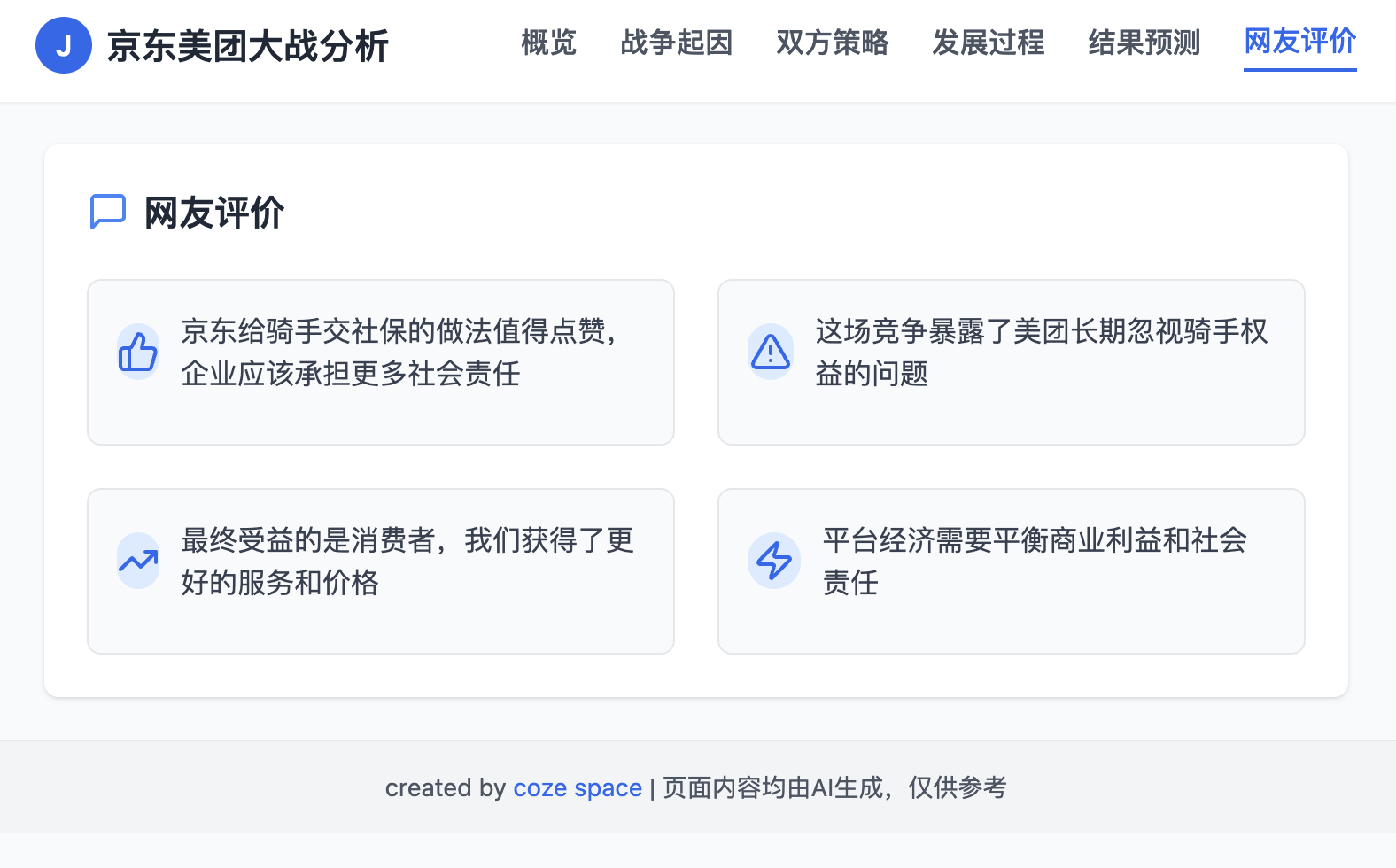Click the lightning bolt icon
Image resolution: width=1396 pixels, height=868 pixels.
773,561
